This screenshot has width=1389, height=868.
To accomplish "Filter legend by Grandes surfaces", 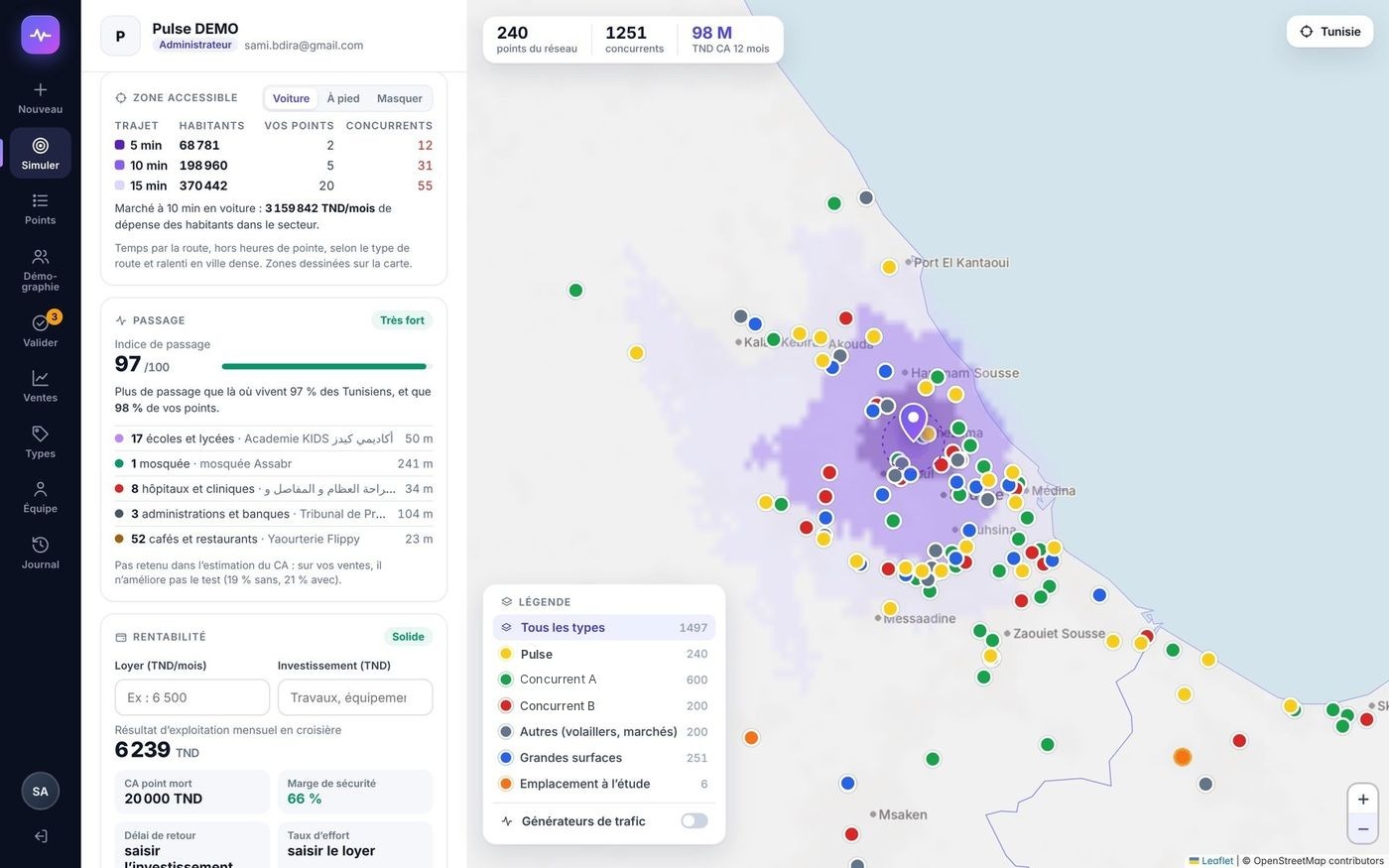I will tap(604, 758).
